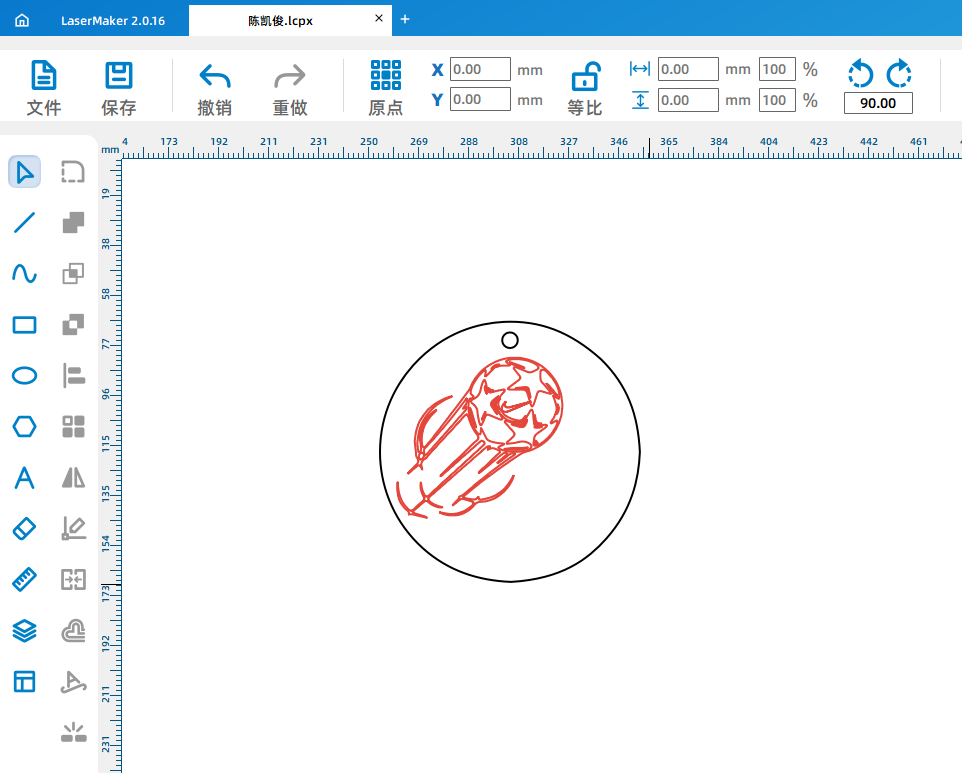Select the straight line drawing tool
Image resolution: width=962 pixels, height=773 pixels.
pos(24,223)
